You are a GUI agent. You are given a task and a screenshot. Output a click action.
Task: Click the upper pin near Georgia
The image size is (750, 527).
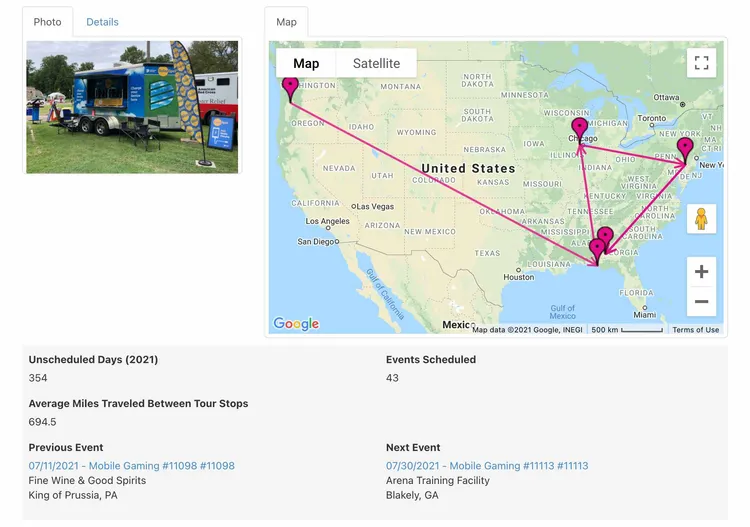pyautogui.click(x=607, y=236)
